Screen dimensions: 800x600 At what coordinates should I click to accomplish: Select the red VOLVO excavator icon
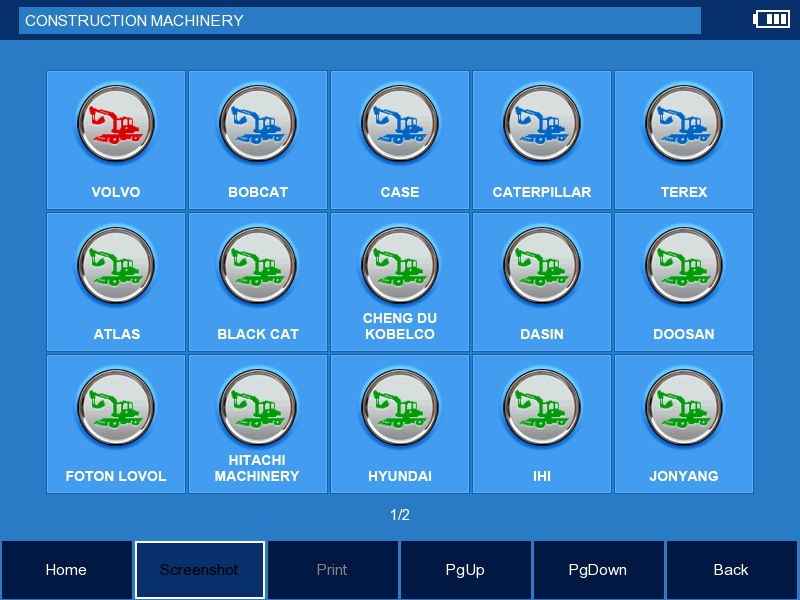[116, 123]
